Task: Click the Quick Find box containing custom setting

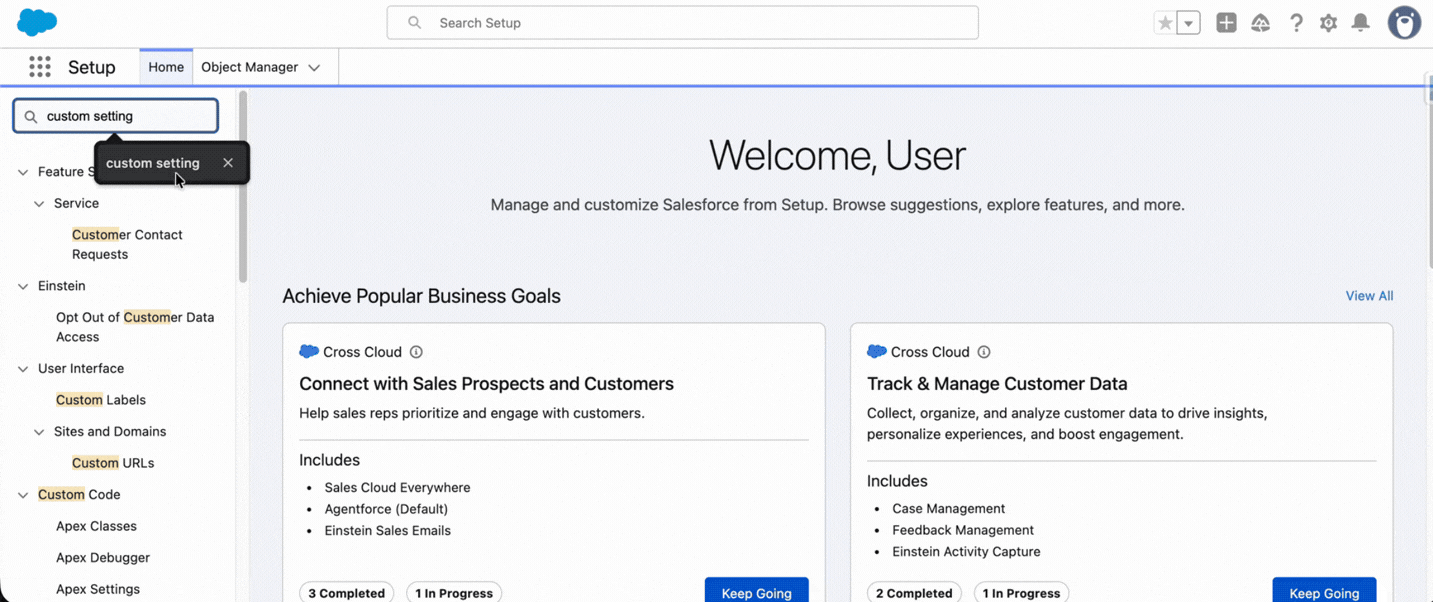Action: [x=115, y=116]
